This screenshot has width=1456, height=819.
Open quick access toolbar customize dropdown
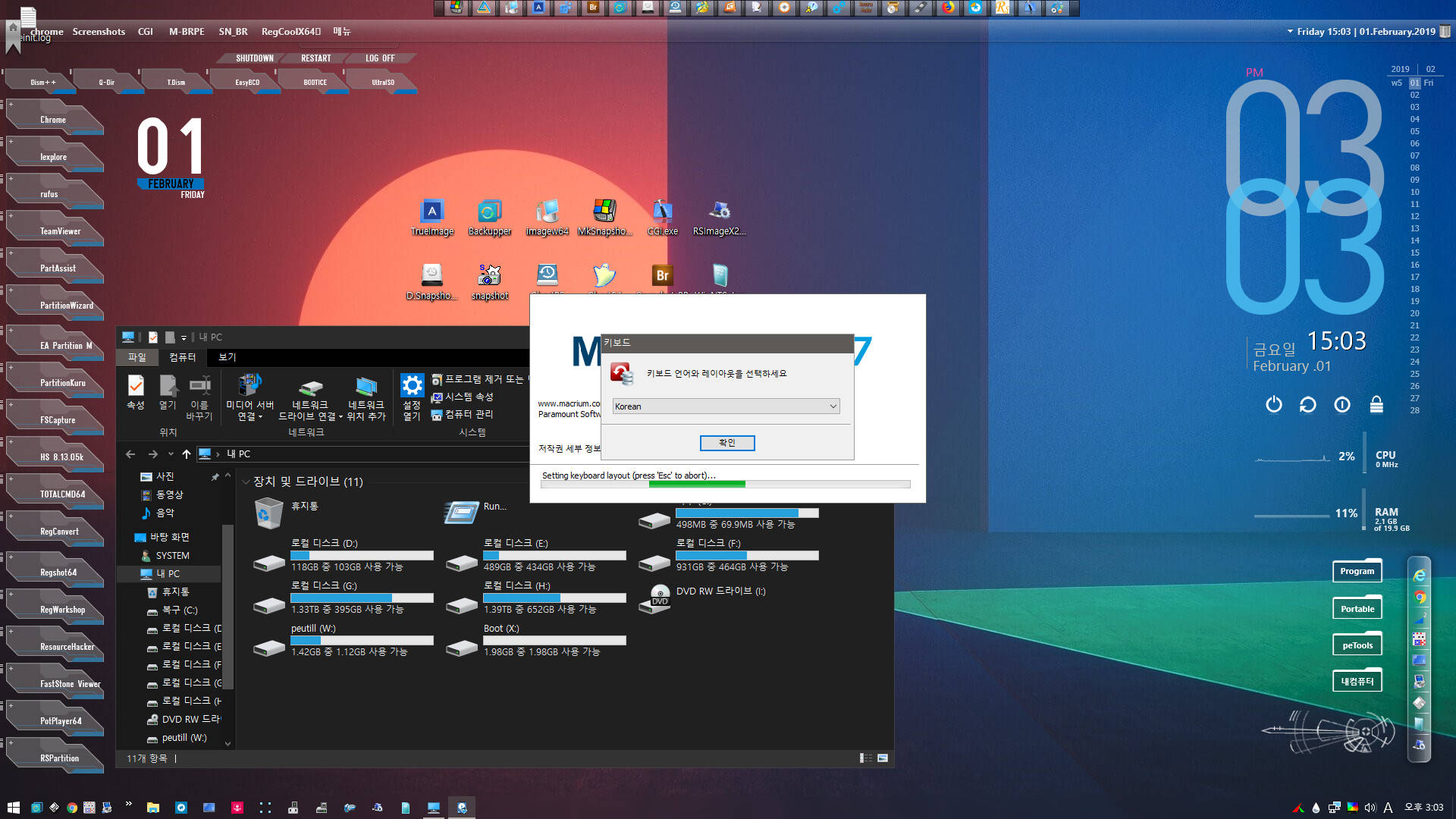pyautogui.click(x=184, y=337)
